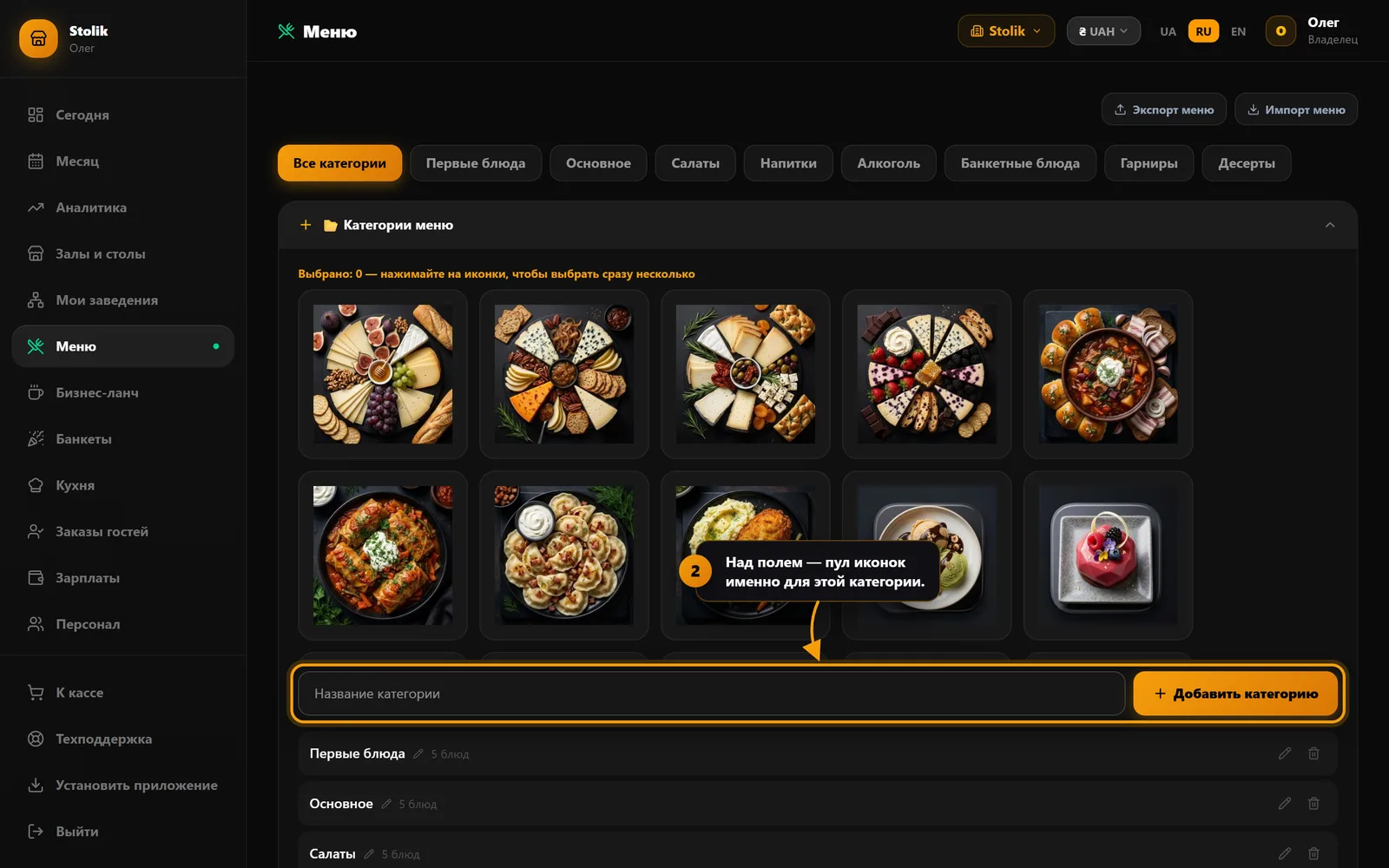The height and width of the screenshot is (868, 1389).
Task: Open Зарплаты section
Action: point(122,578)
